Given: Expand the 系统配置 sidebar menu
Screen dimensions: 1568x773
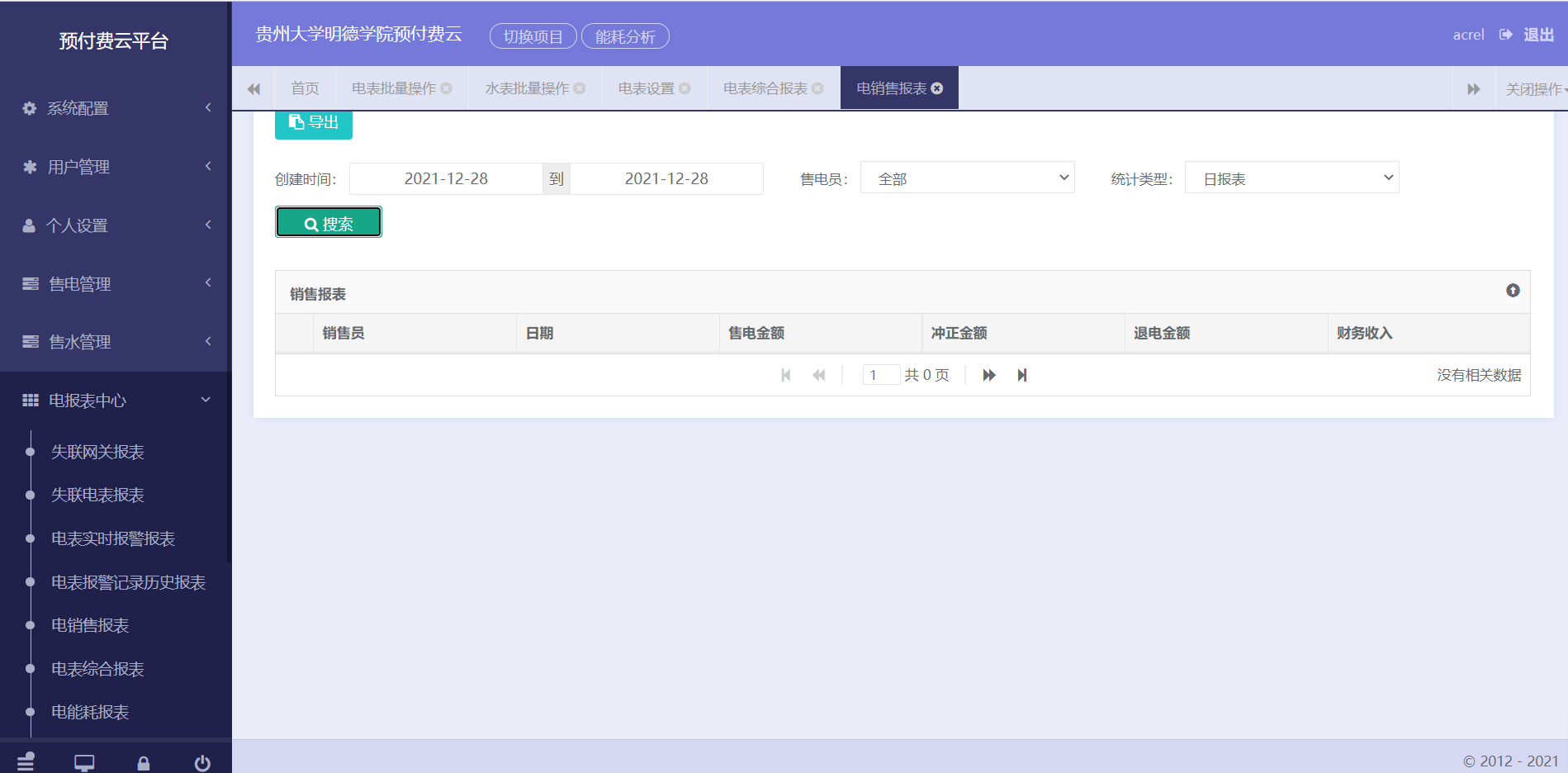Looking at the screenshot, I should pyautogui.click(x=116, y=108).
